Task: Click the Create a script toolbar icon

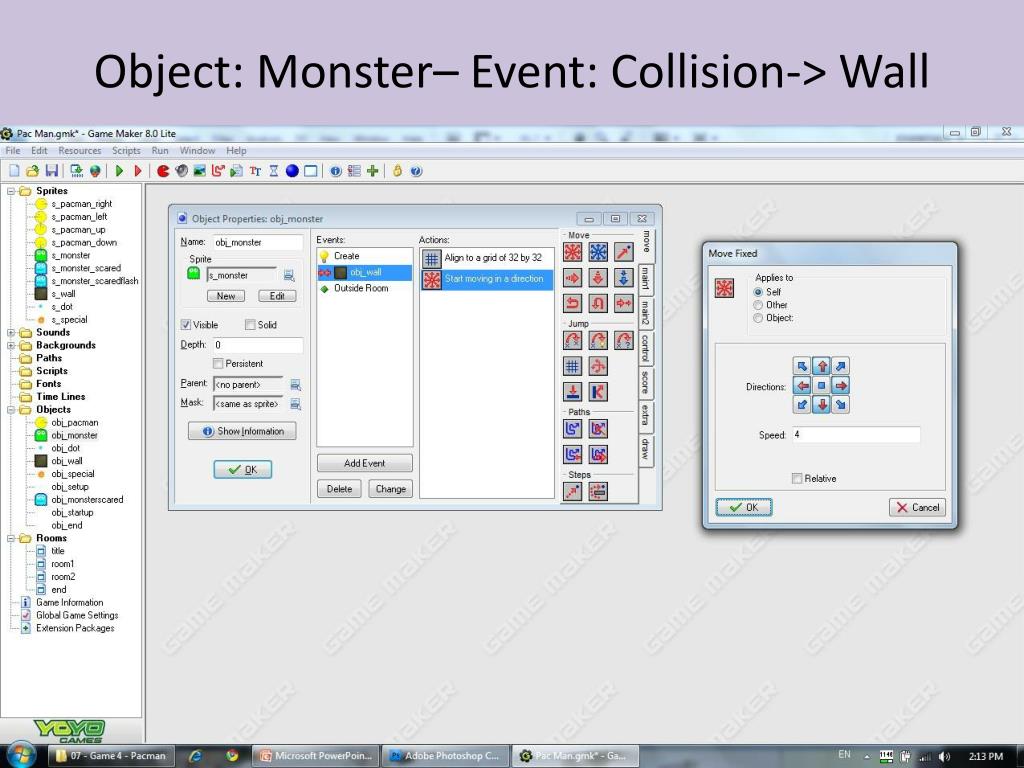Action: click(x=236, y=171)
